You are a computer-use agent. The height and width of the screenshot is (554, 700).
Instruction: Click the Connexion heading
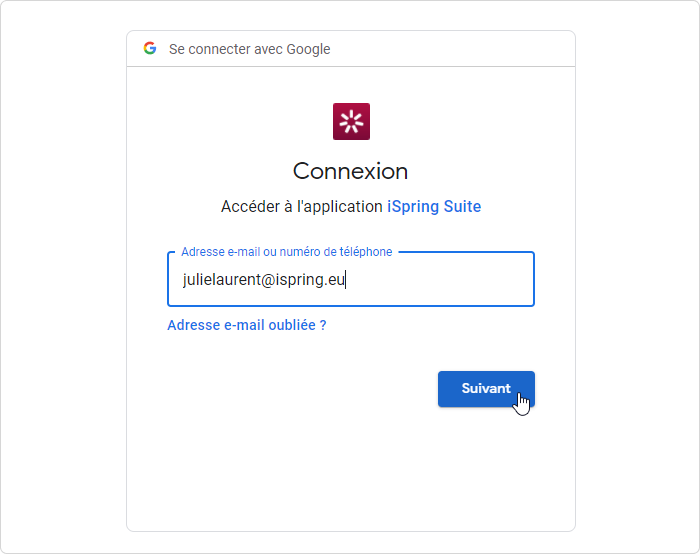350,171
